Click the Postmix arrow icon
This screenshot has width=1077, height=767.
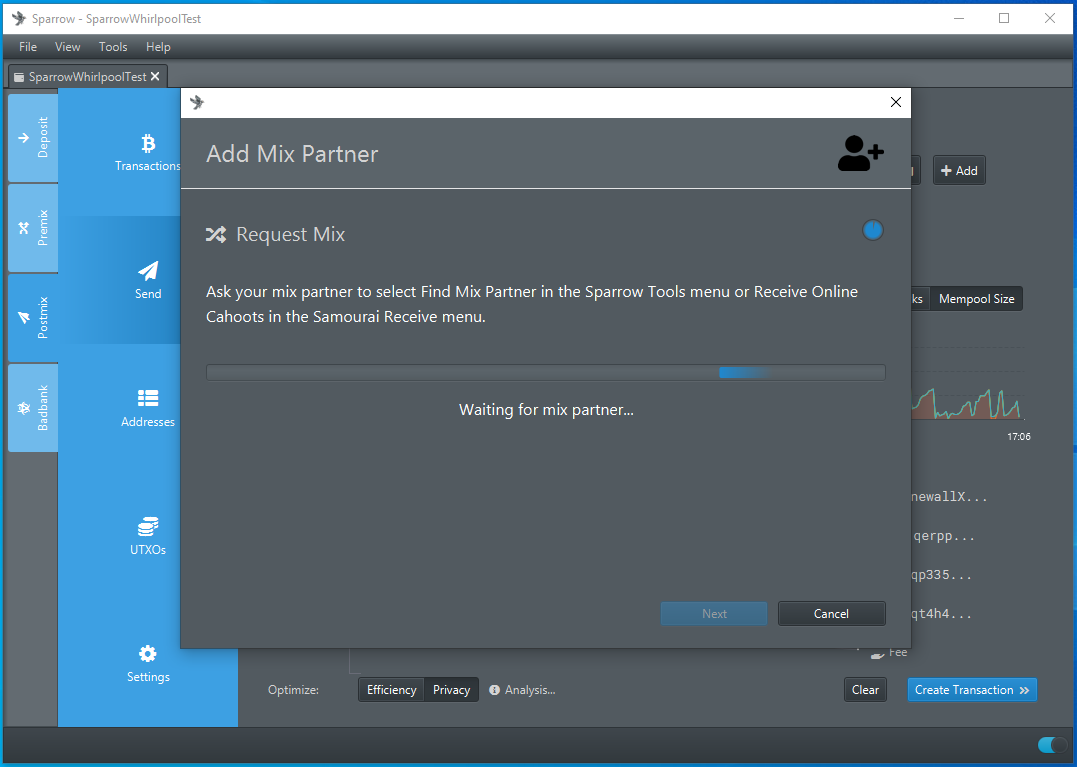pyautogui.click(x=23, y=317)
